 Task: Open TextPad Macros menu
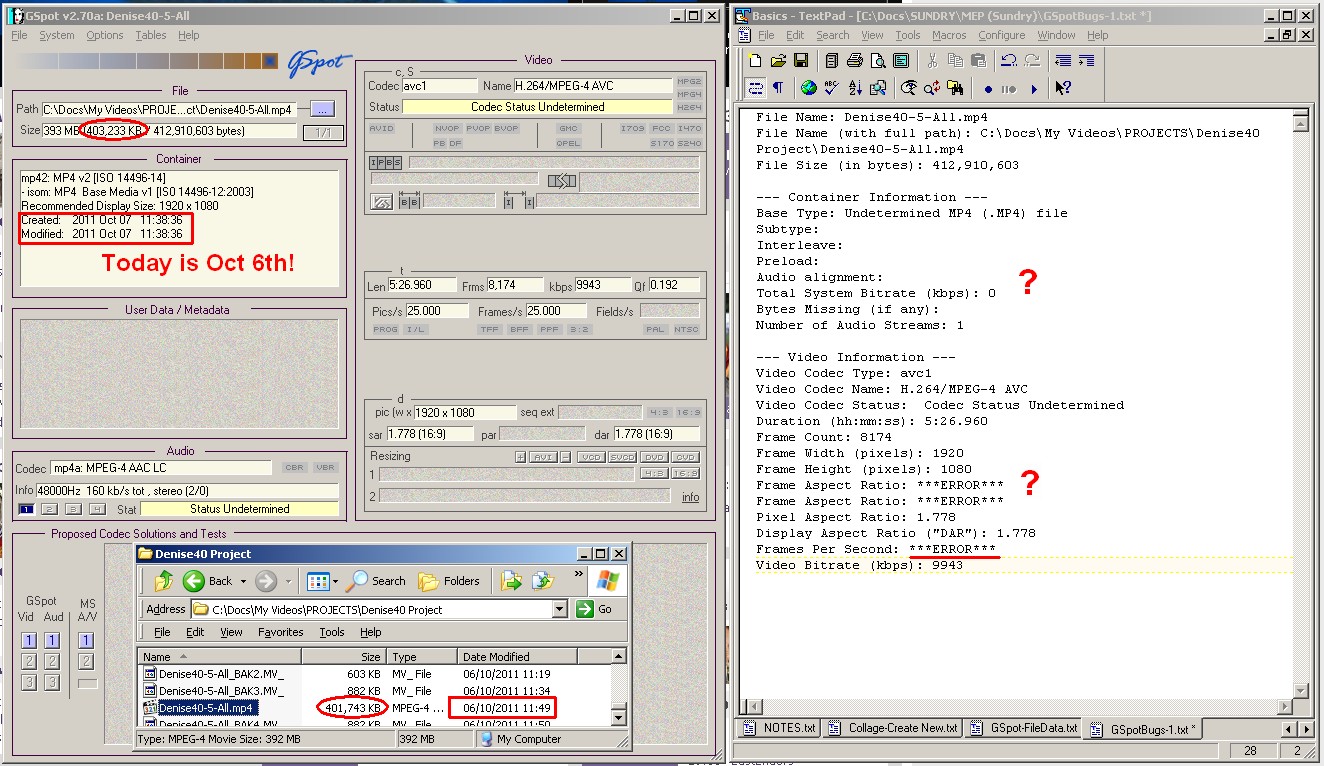coord(949,35)
